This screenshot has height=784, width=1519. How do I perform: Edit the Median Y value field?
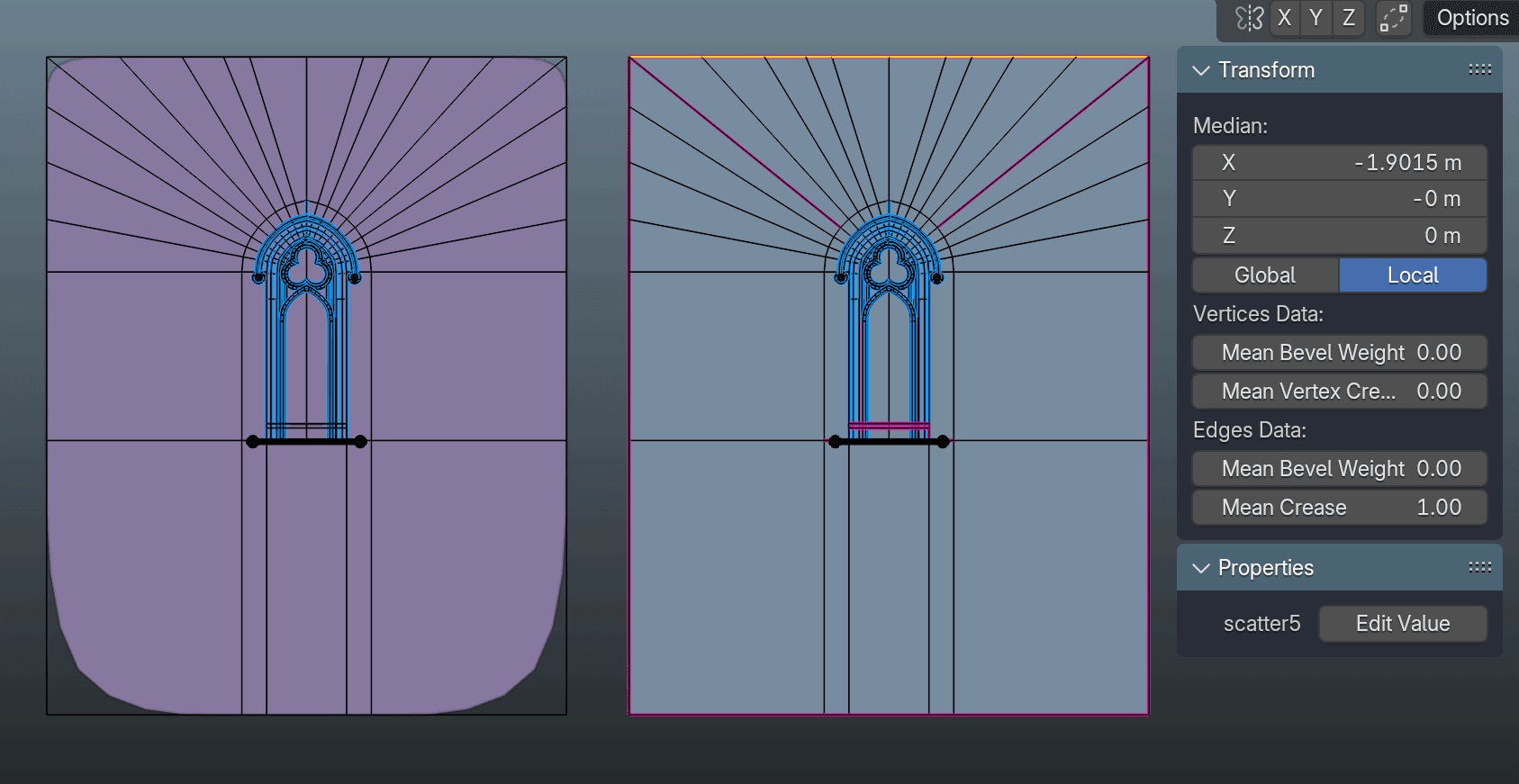1340,199
